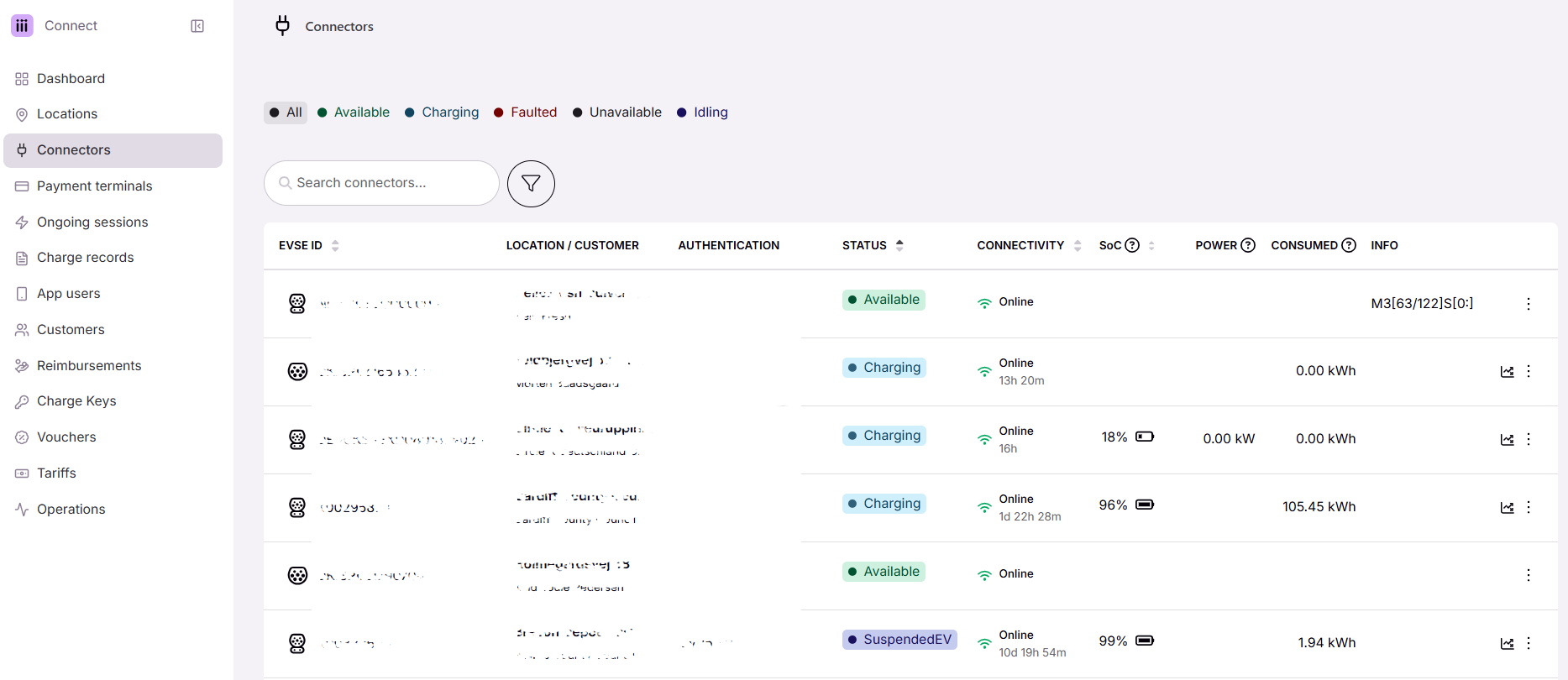Open session chart for 18% SoC row
This screenshot has height=680, width=1568.
[1508, 440]
